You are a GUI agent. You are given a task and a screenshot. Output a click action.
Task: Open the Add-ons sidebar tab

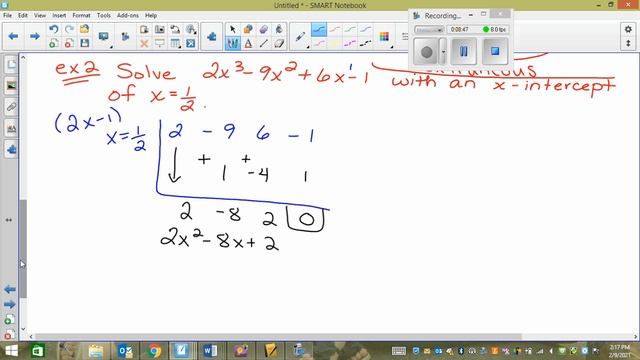coord(11,150)
